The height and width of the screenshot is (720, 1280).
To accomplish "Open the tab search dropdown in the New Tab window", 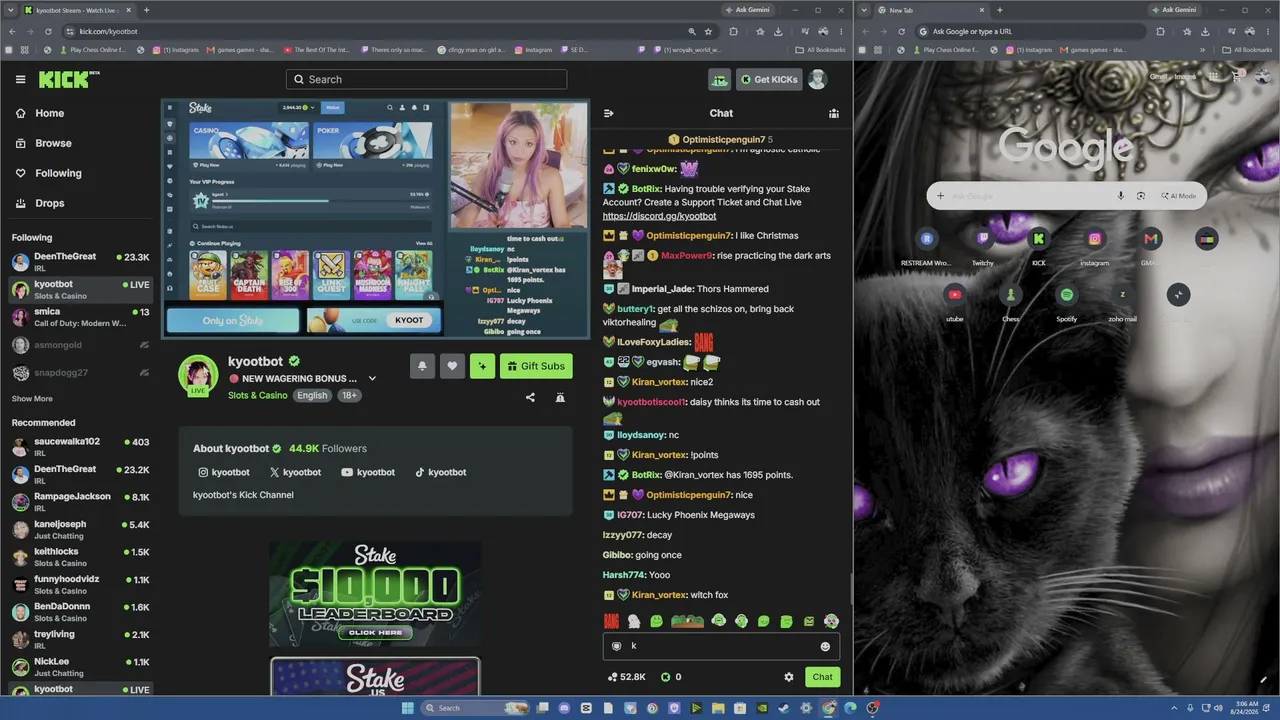I will pyautogui.click(x=864, y=10).
